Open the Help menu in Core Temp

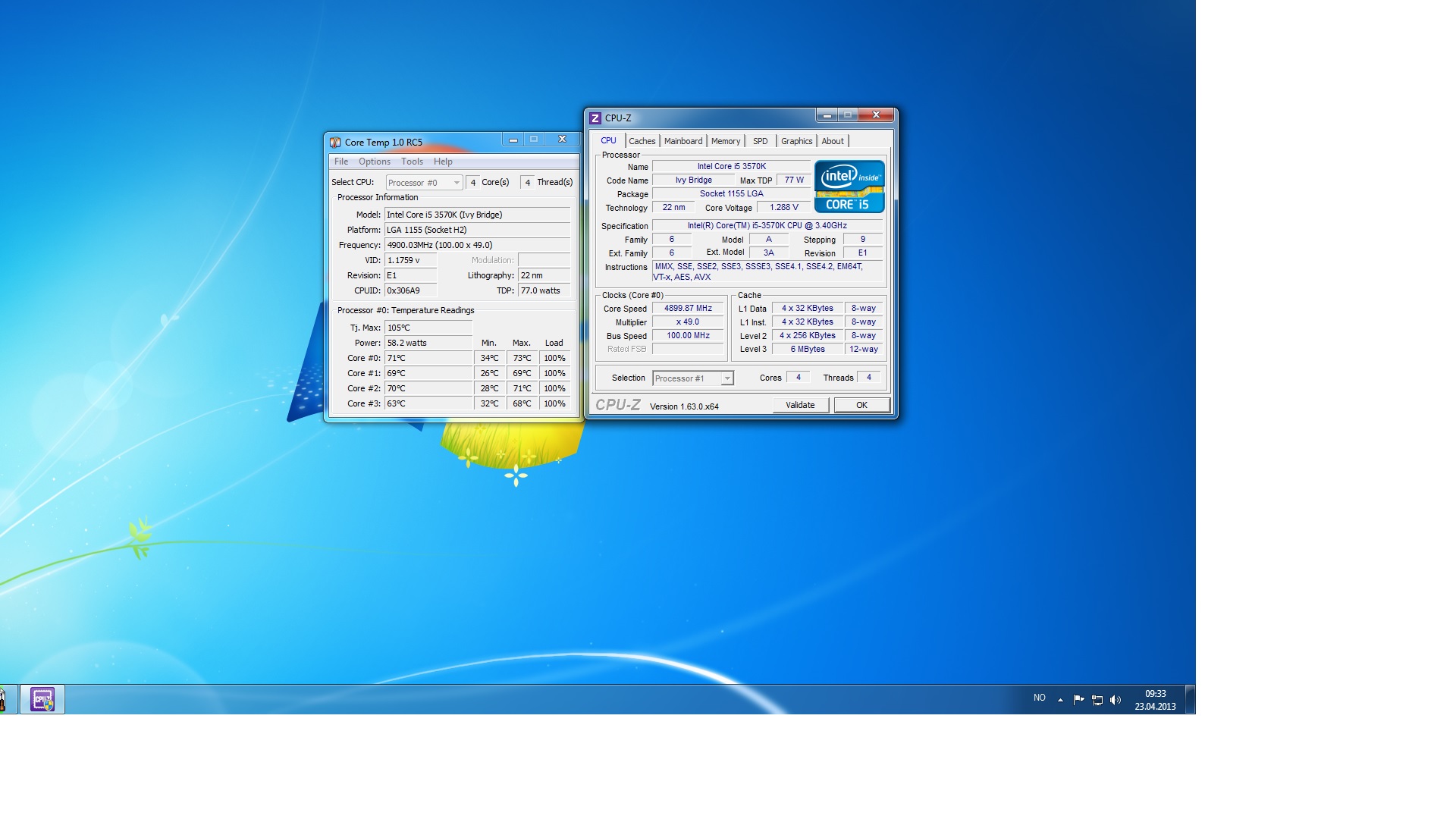pyautogui.click(x=443, y=162)
